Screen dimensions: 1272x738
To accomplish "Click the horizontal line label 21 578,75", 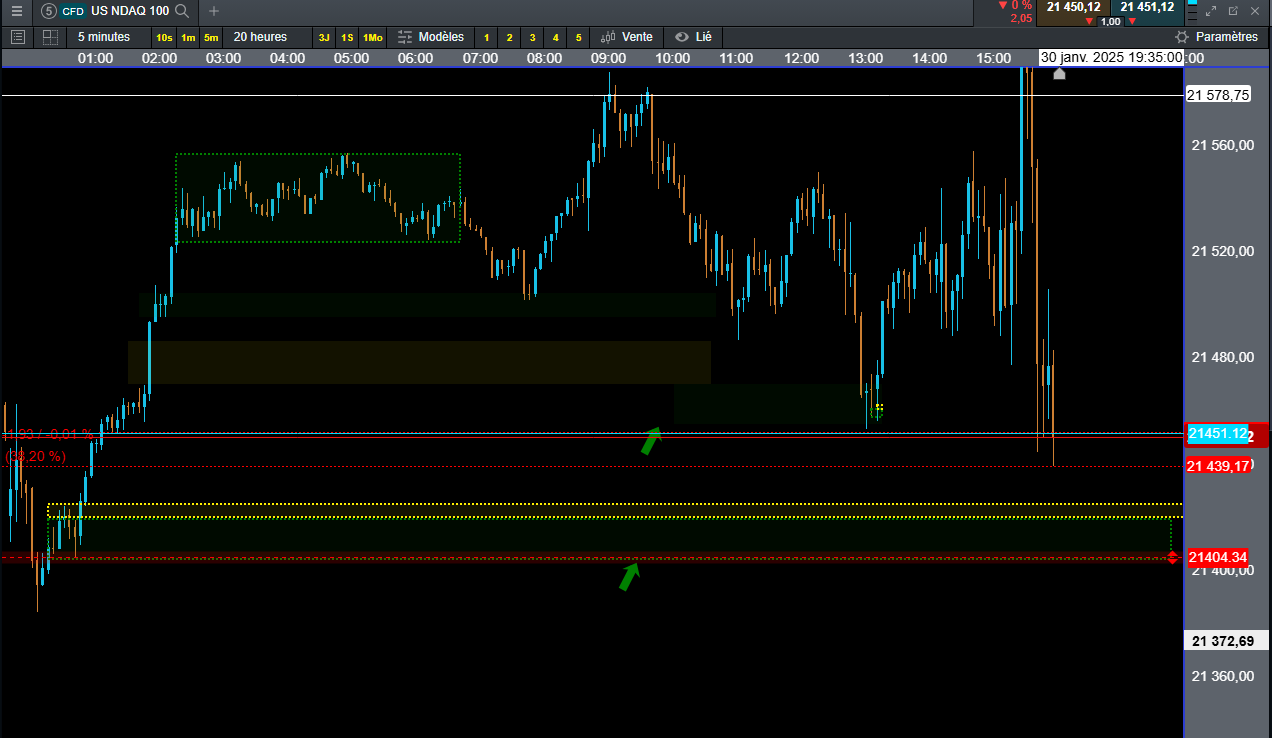I will [1218, 95].
